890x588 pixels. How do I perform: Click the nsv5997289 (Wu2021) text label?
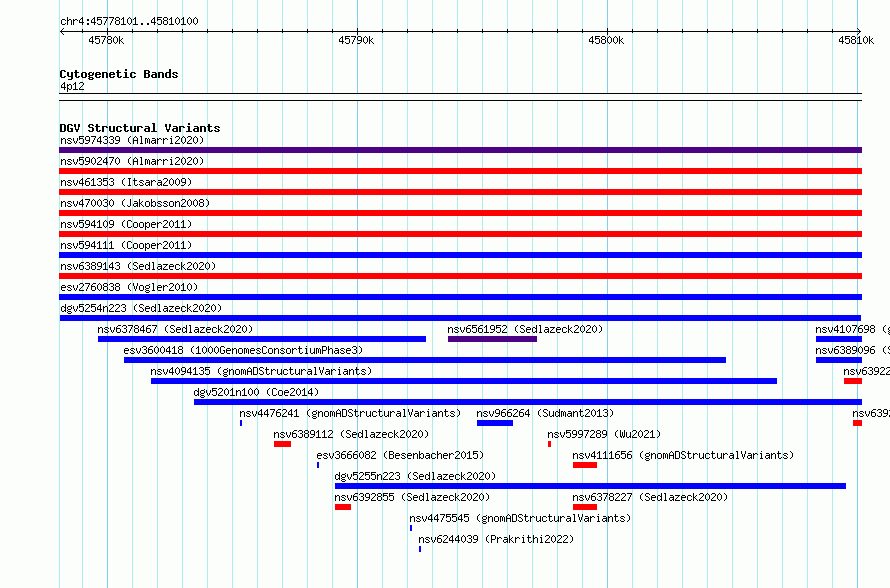[604, 434]
